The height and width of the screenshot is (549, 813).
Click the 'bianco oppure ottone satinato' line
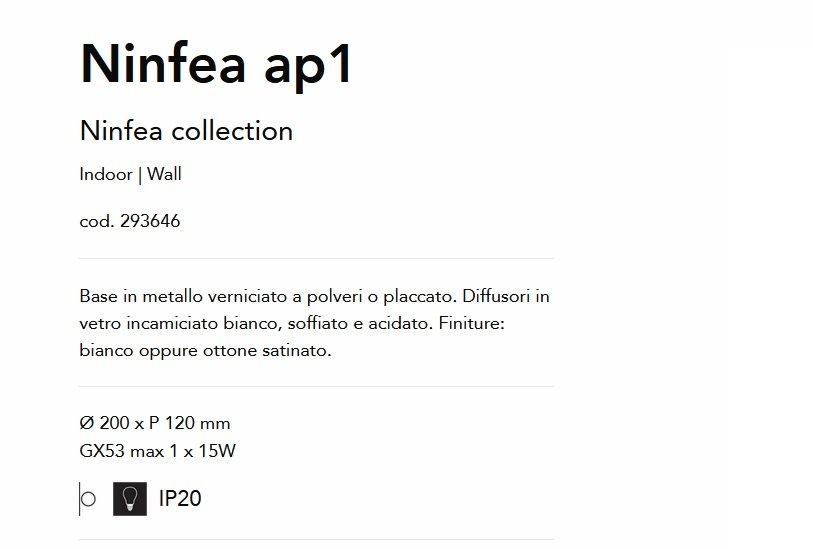tap(205, 350)
